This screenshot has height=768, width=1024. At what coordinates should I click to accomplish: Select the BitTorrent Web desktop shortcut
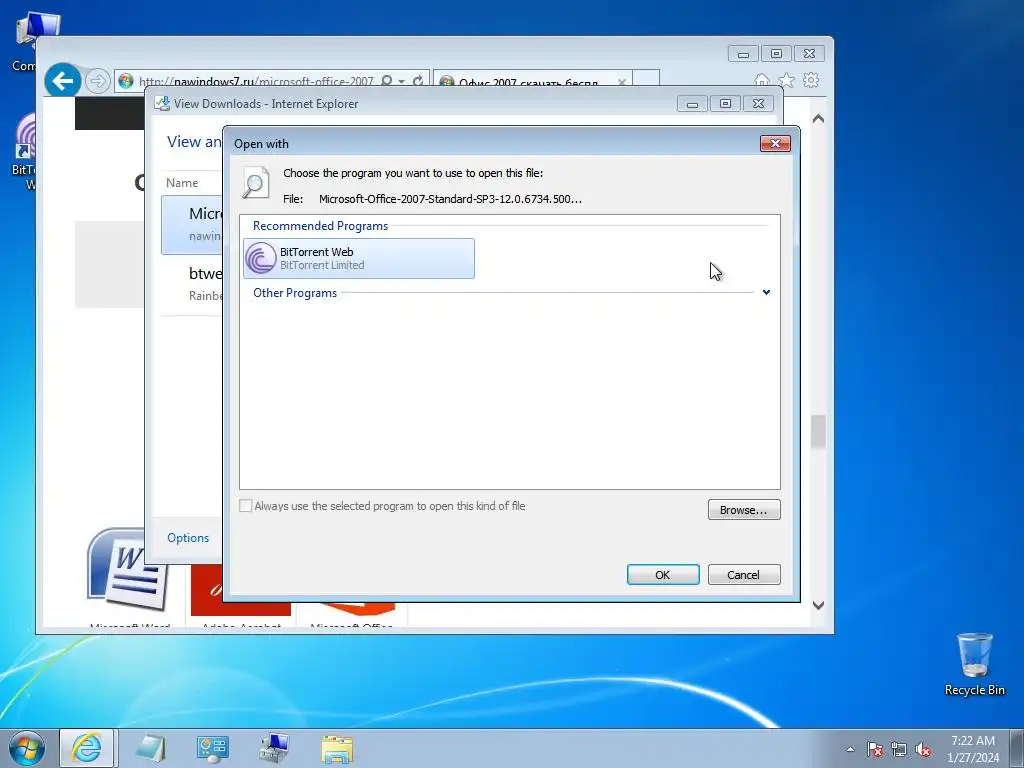pyautogui.click(x=24, y=152)
